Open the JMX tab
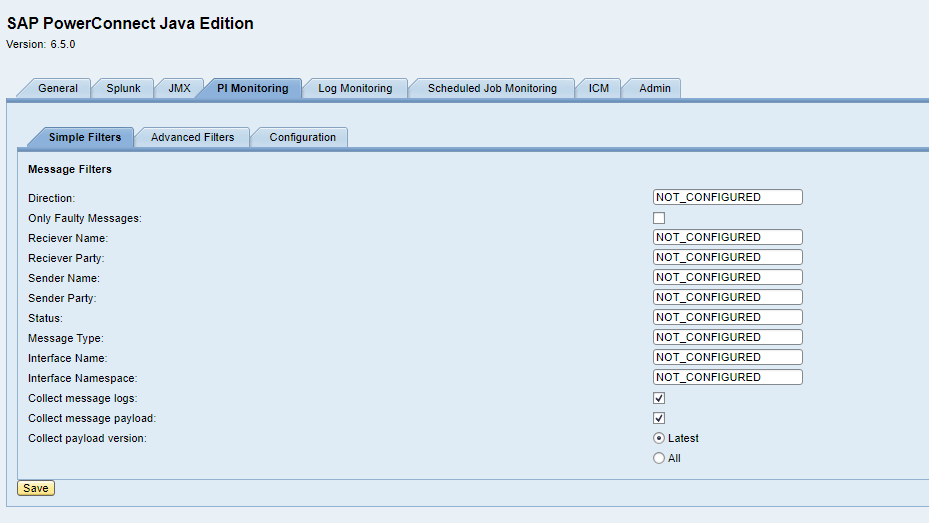Viewport: 929px width, 523px height. click(179, 89)
